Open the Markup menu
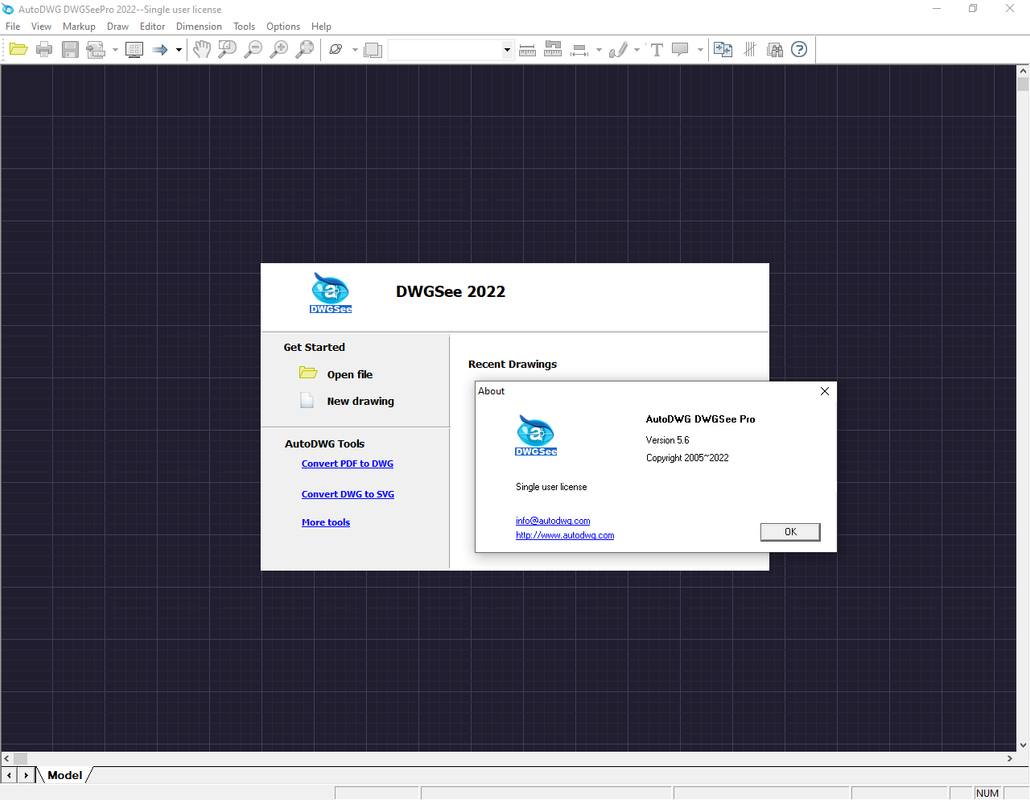 [x=79, y=26]
